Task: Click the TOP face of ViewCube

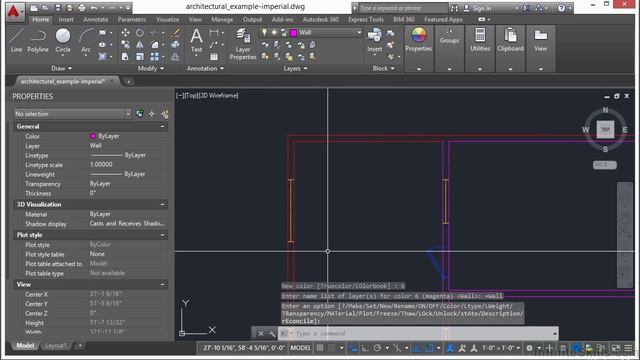Action: click(605, 129)
